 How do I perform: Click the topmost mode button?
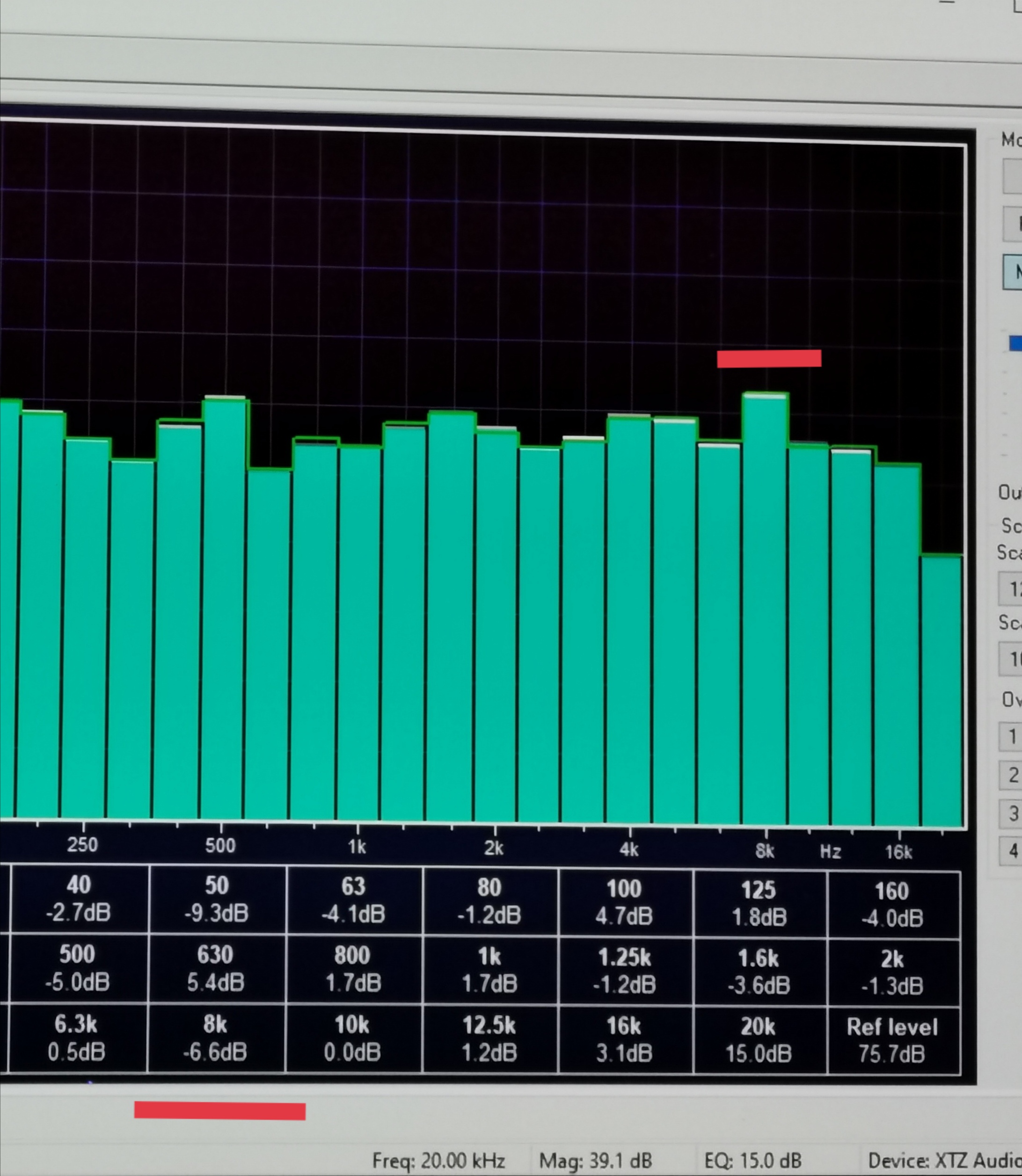(1013, 177)
